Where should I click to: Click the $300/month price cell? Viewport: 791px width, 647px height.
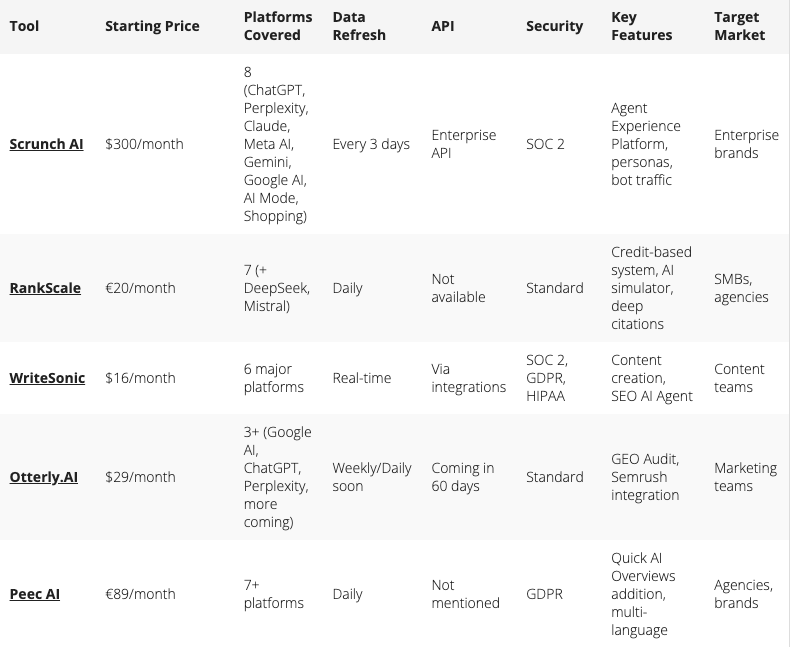pos(144,144)
